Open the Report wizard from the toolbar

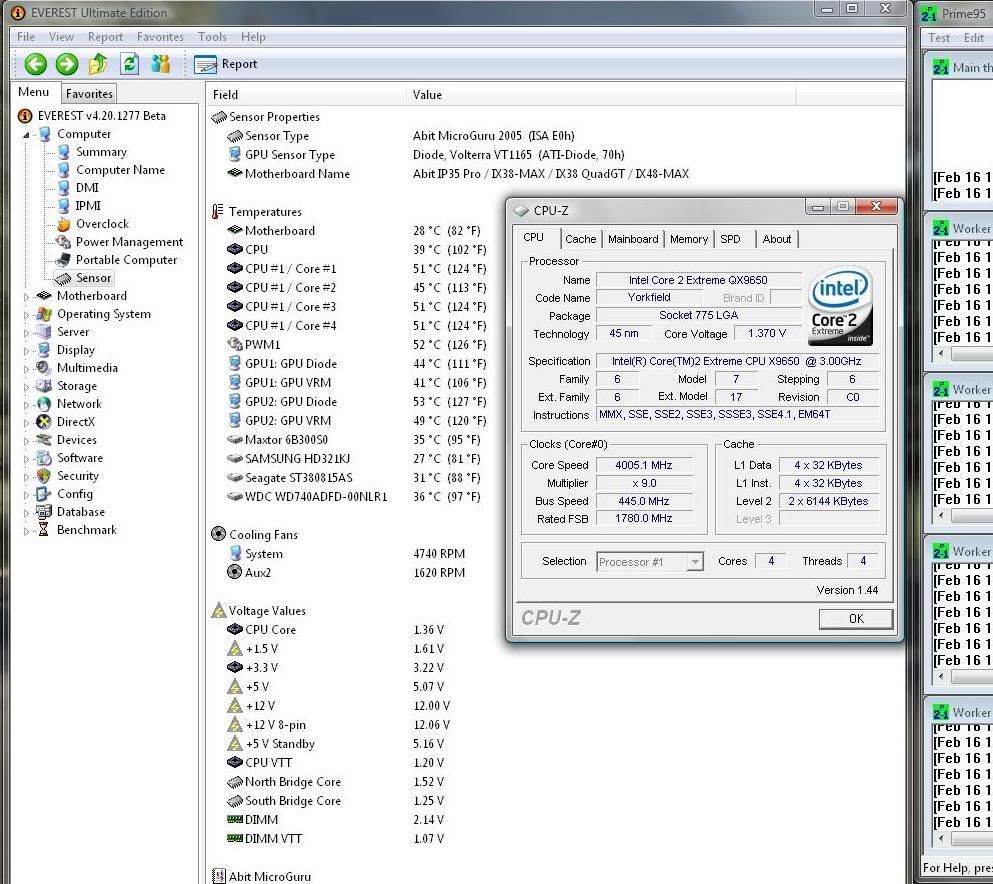click(x=226, y=64)
